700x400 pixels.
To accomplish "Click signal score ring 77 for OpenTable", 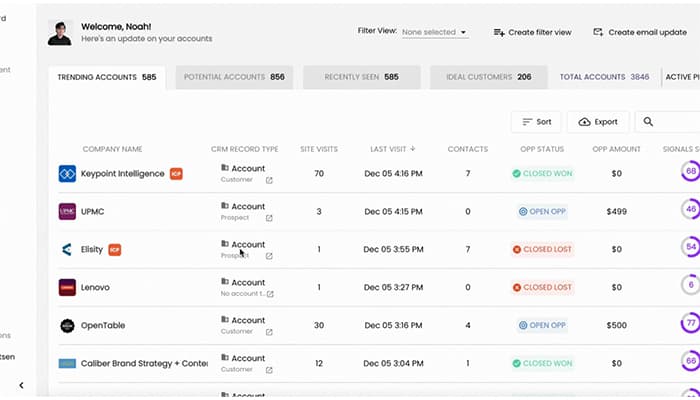I will coord(691,323).
